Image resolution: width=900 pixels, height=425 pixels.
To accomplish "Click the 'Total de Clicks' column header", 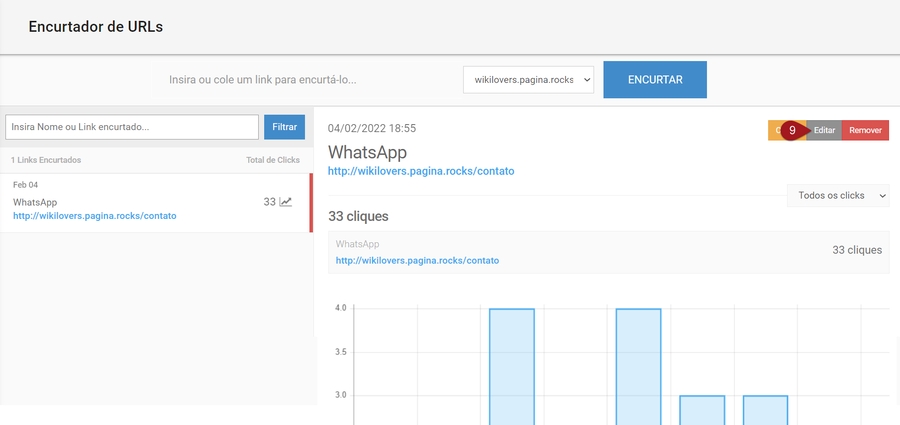I will point(272,160).
